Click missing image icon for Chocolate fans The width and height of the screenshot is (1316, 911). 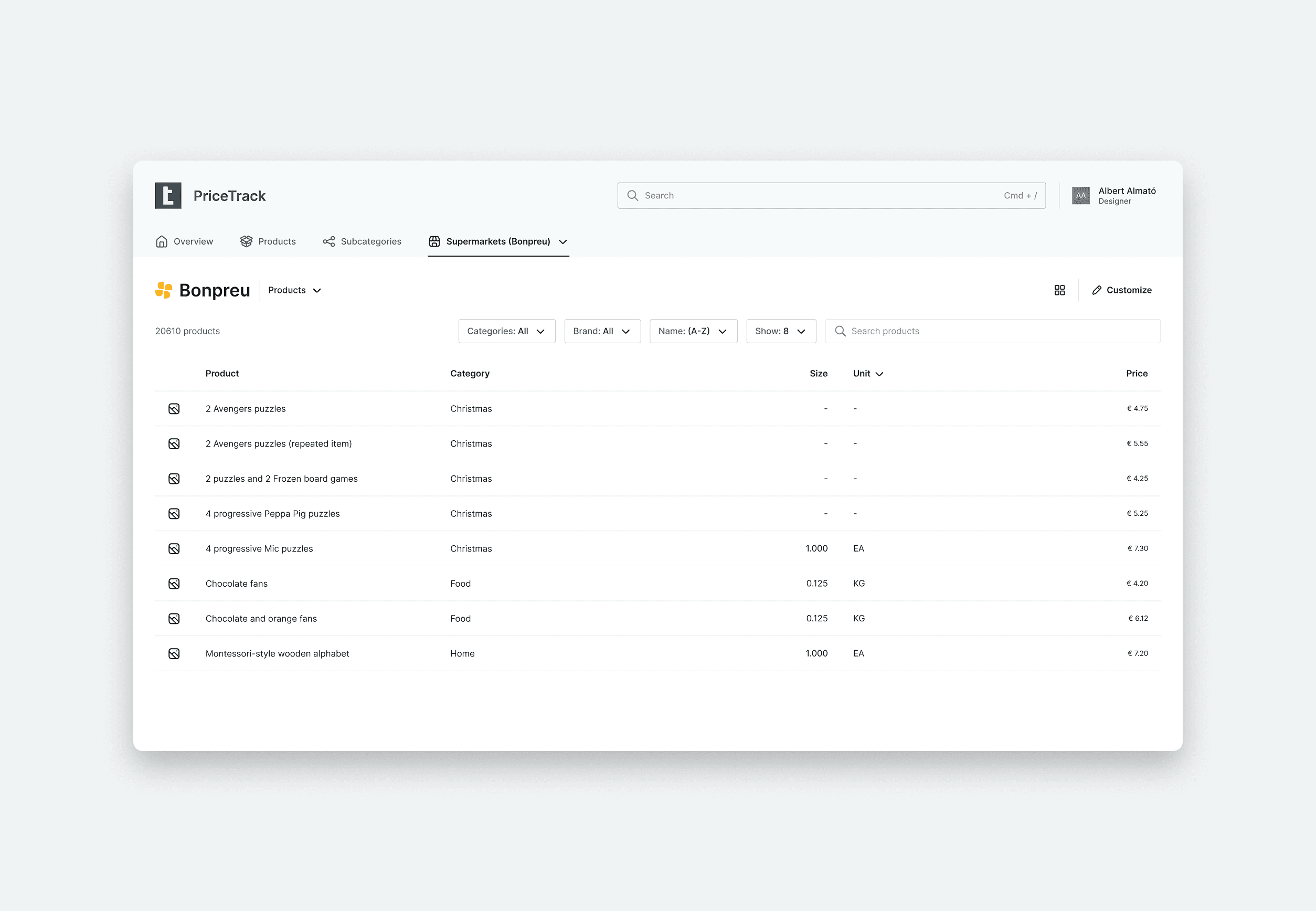(x=174, y=584)
